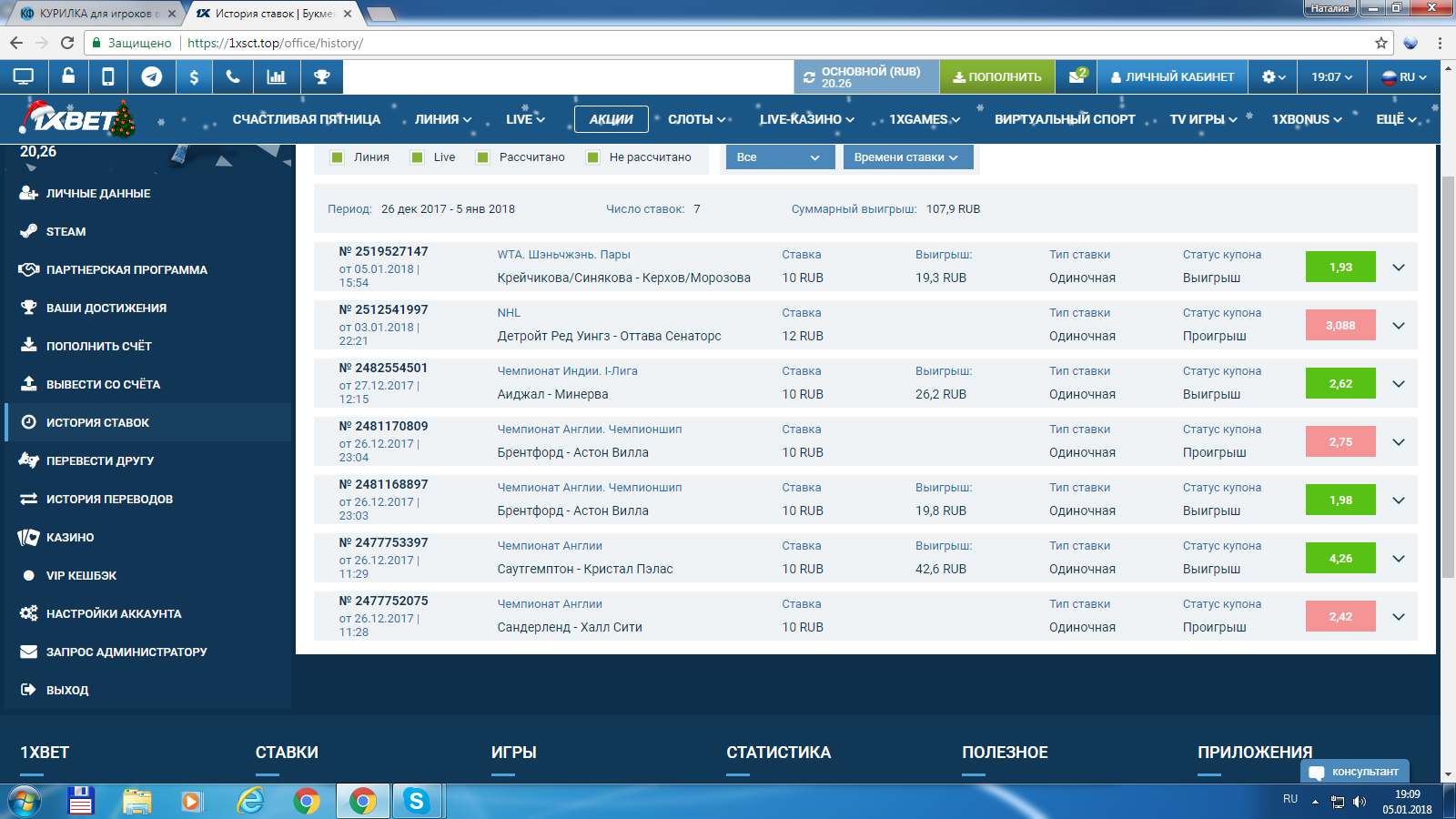Click the telephone callback icon

[x=233, y=77]
